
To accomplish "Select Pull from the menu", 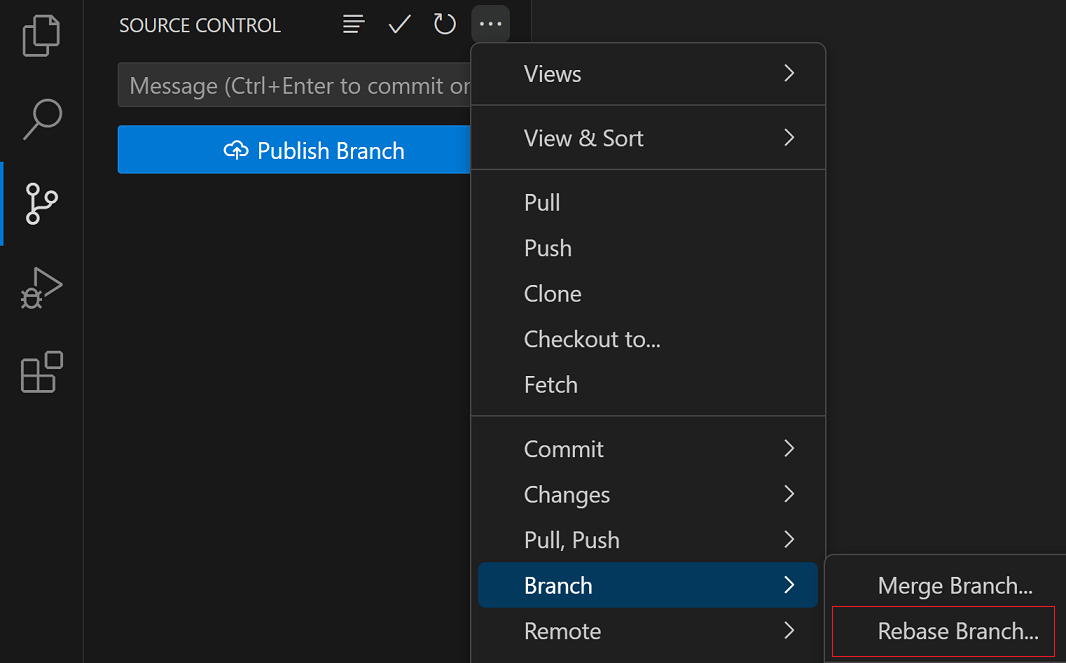I will [648, 203].
